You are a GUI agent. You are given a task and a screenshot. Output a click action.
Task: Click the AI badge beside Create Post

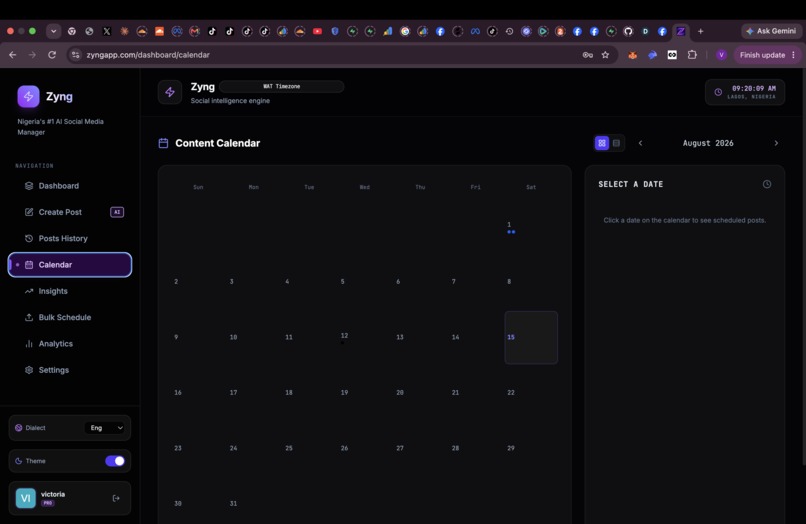click(x=117, y=212)
